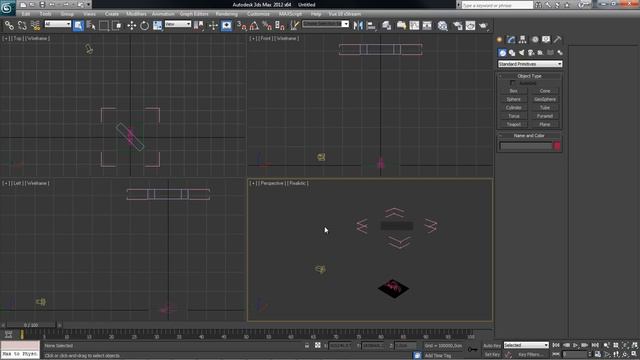
Task: Open Curve Editor
Action: [x=414, y=26]
